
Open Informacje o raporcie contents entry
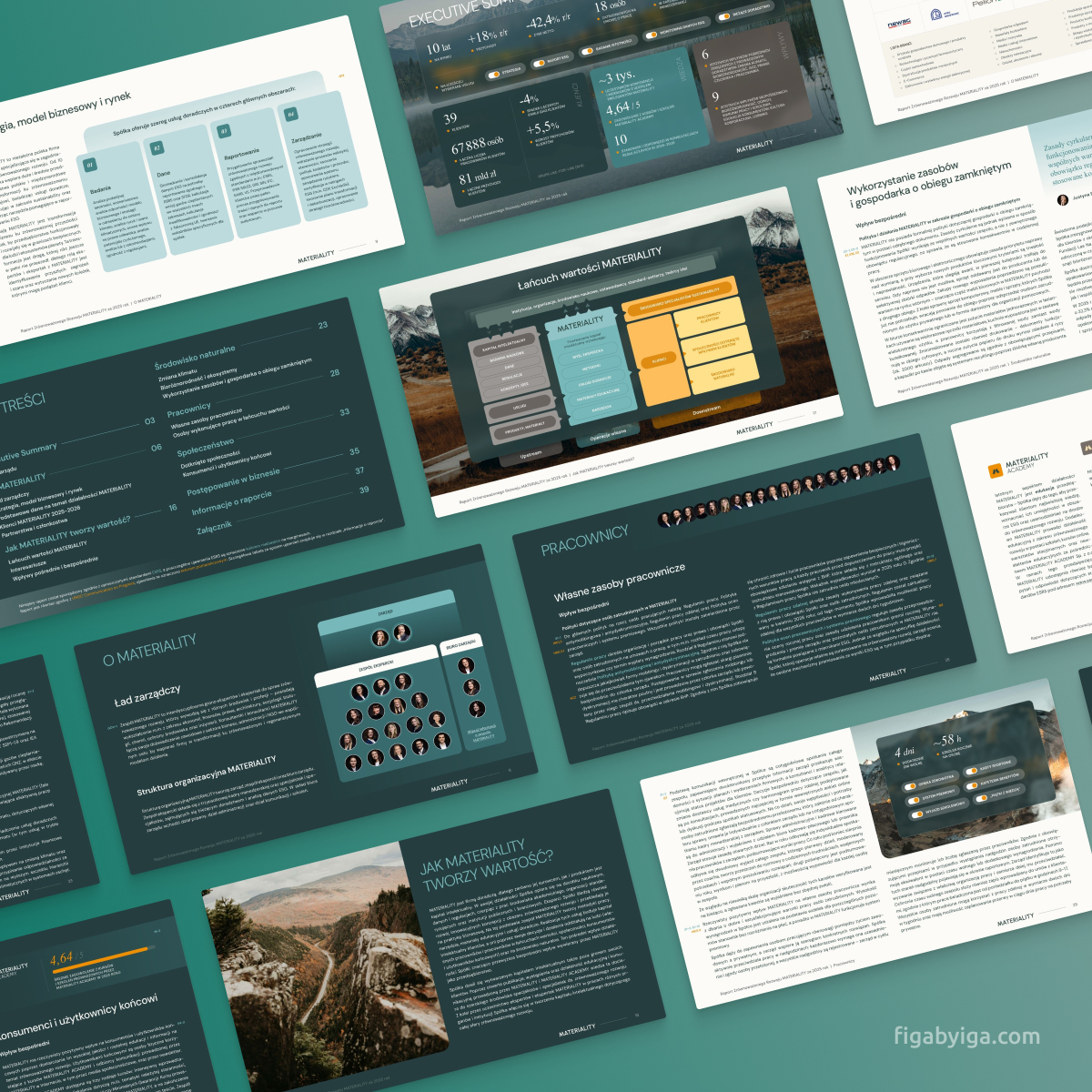coord(231,502)
